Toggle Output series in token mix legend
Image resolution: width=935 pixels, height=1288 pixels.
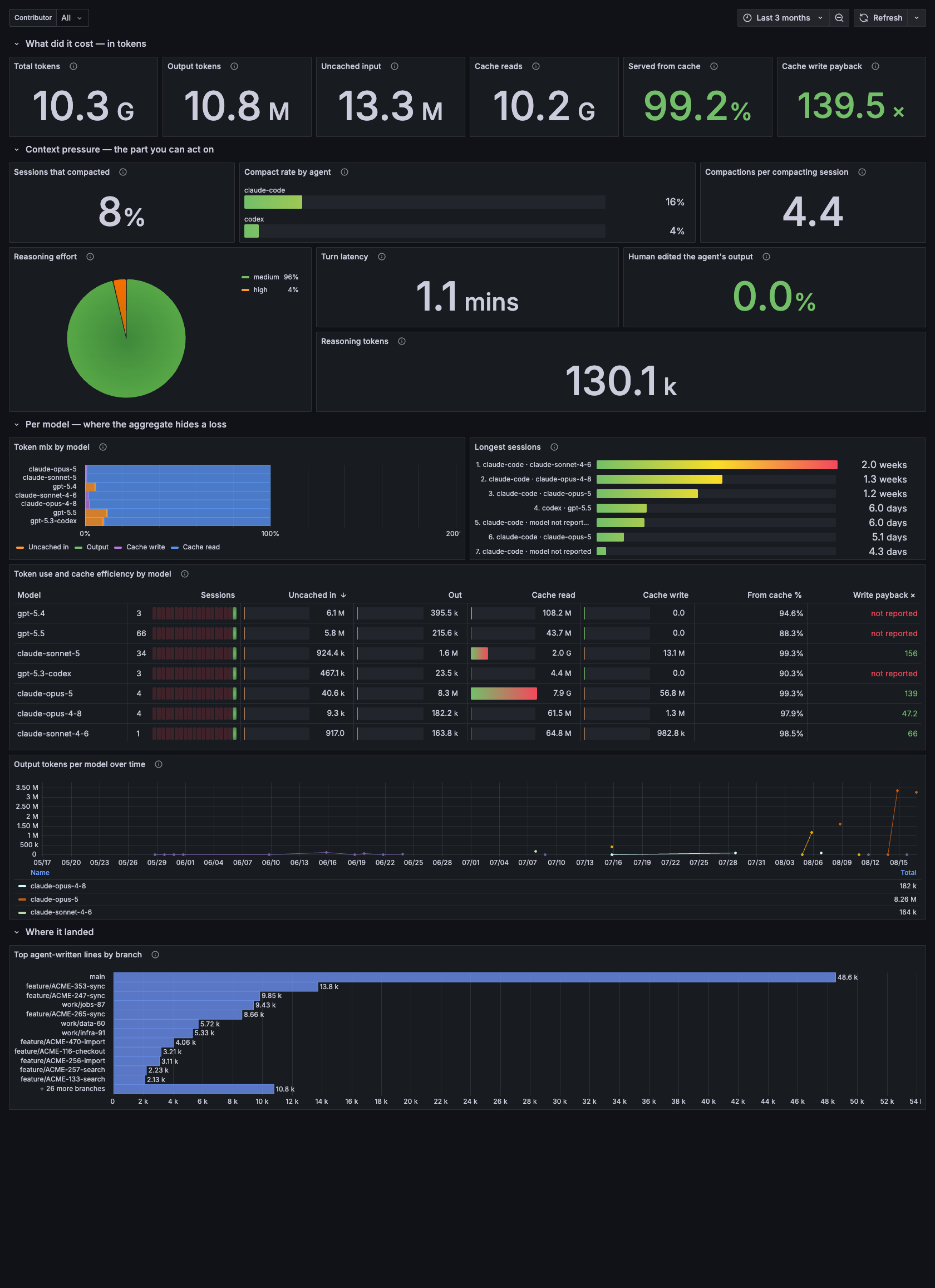pyautogui.click(x=97, y=547)
